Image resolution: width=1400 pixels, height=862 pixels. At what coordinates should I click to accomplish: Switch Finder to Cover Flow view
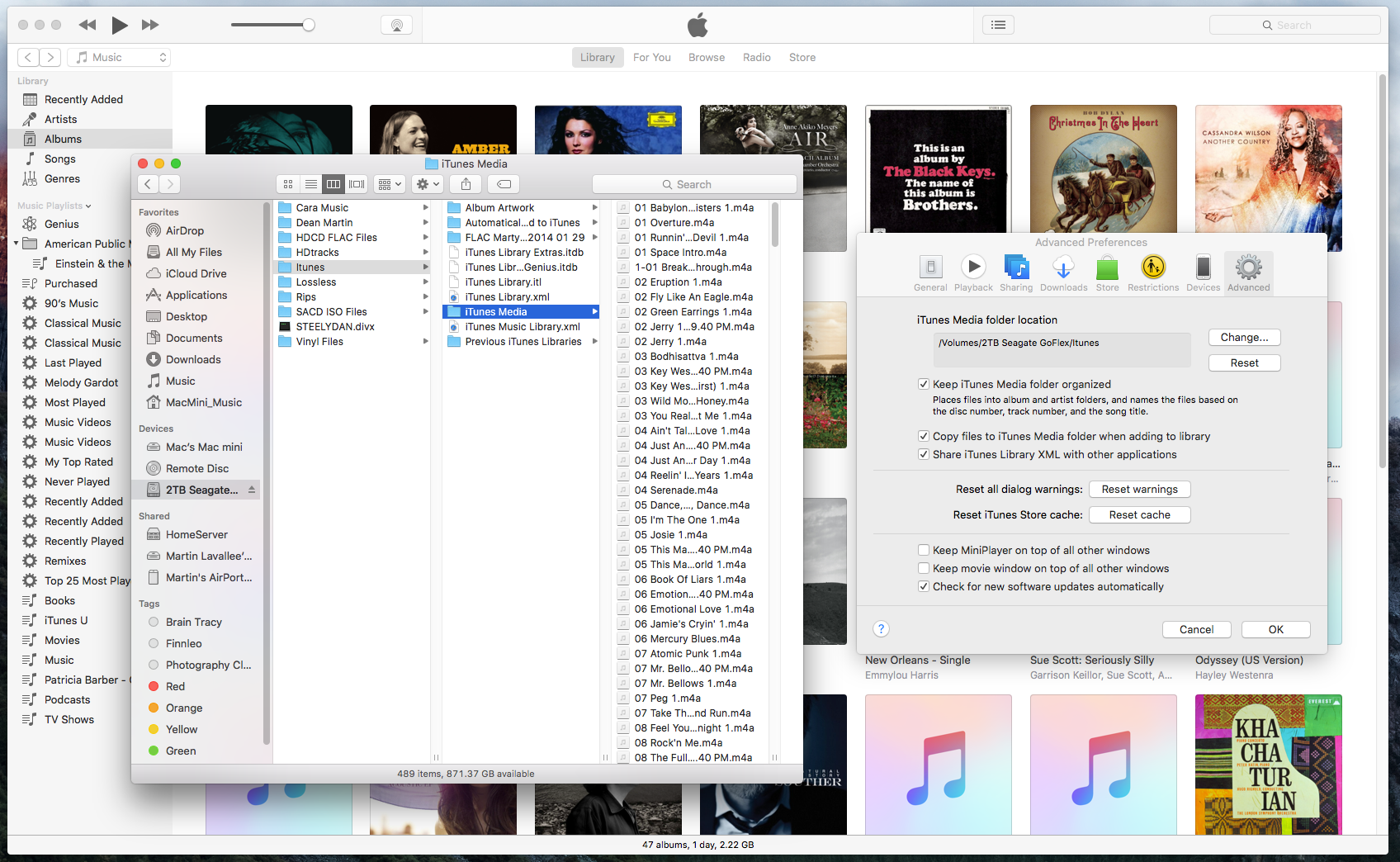pos(357,184)
